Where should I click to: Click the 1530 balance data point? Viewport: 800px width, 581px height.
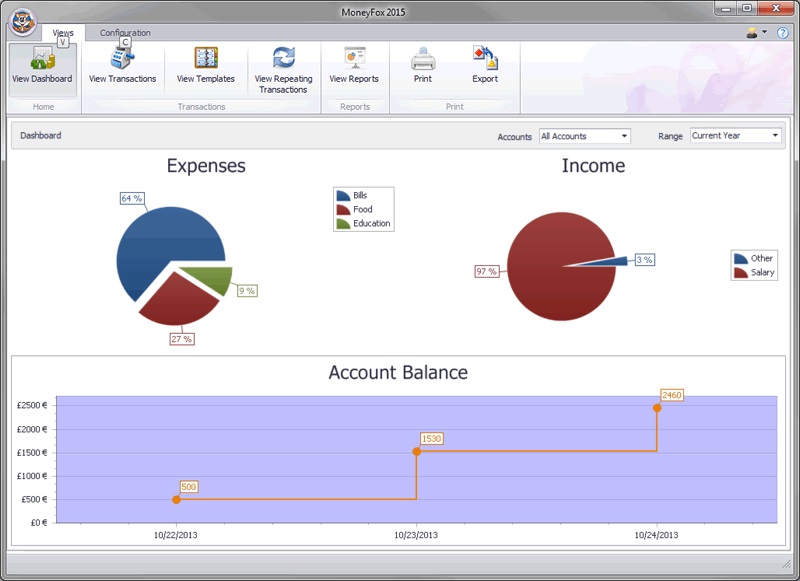[417, 451]
